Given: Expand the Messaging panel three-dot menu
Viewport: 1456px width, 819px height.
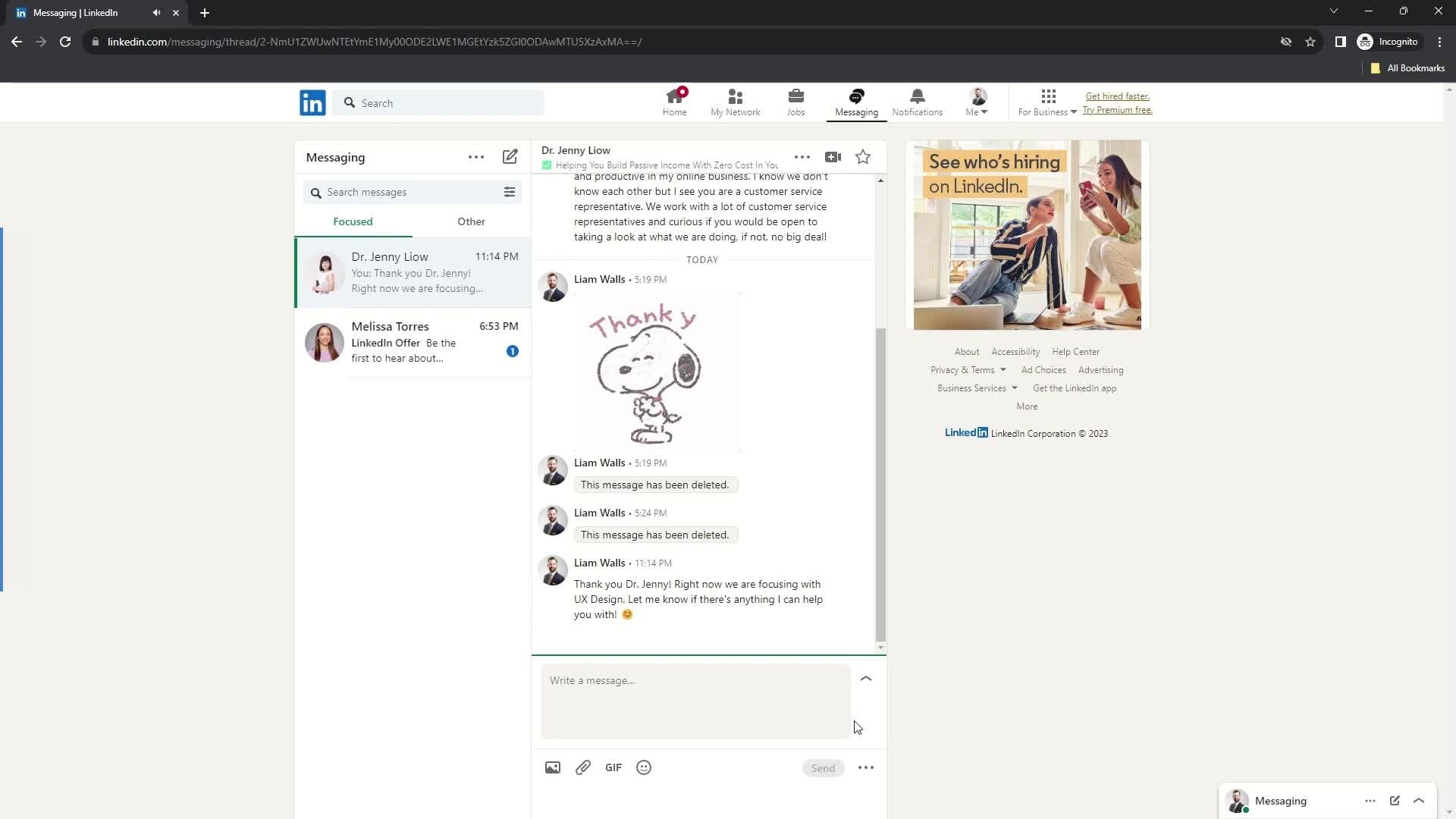Looking at the screenshot, I should point(477,157).
